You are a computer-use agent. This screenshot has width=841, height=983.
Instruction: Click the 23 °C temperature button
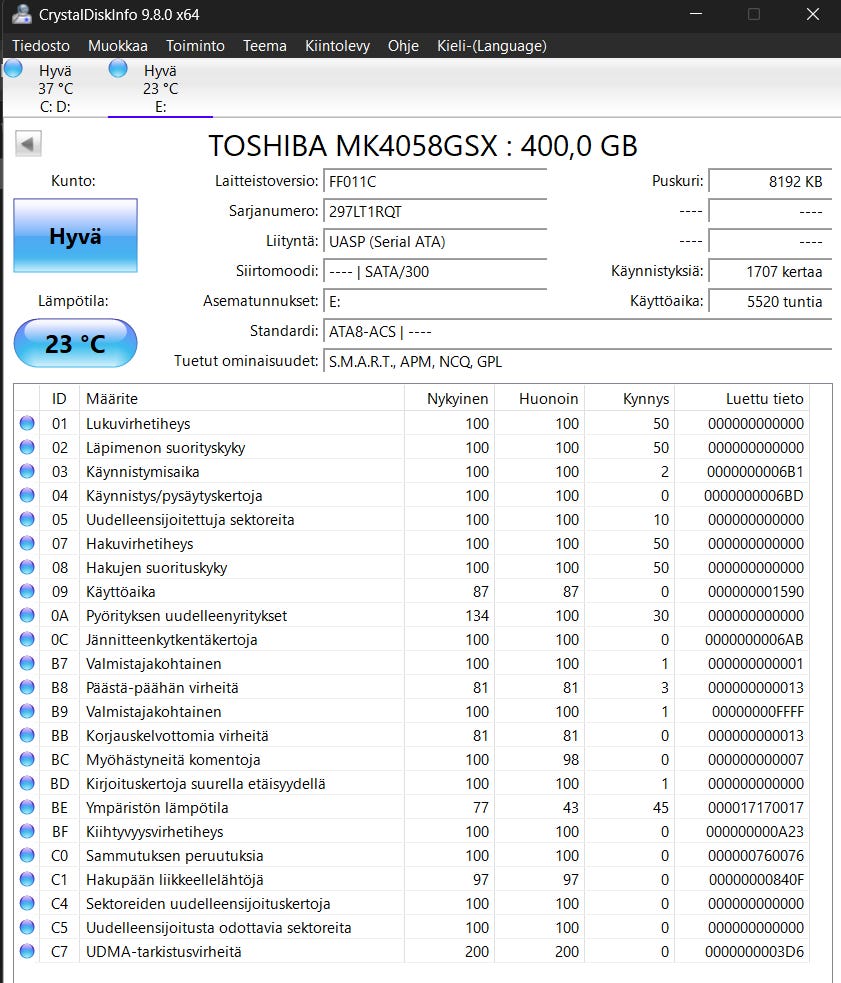point(75,344)
